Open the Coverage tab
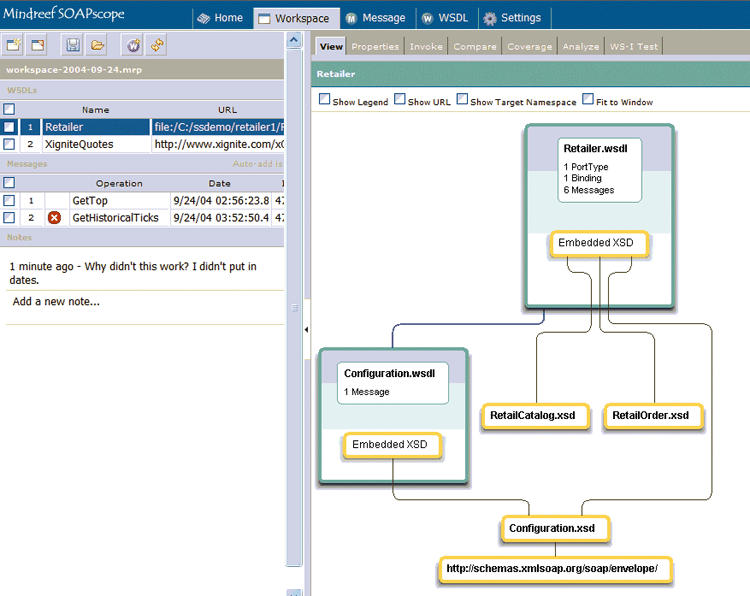Screen dimensions: 750x596 coord(529,46)
